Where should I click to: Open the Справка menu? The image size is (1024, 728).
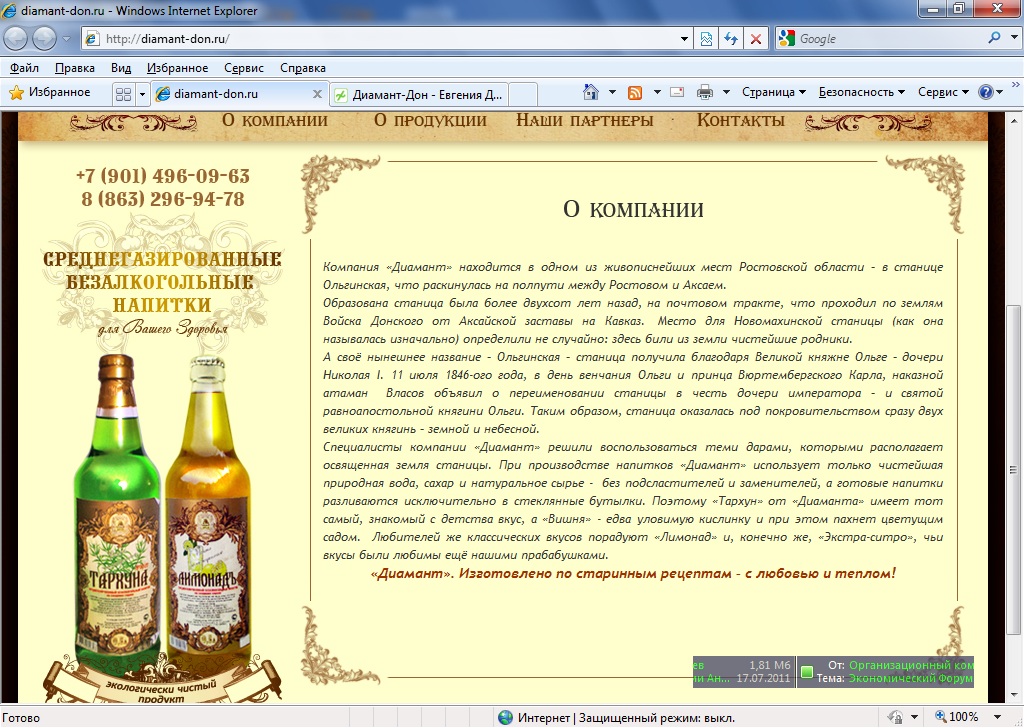click(302, 68)
